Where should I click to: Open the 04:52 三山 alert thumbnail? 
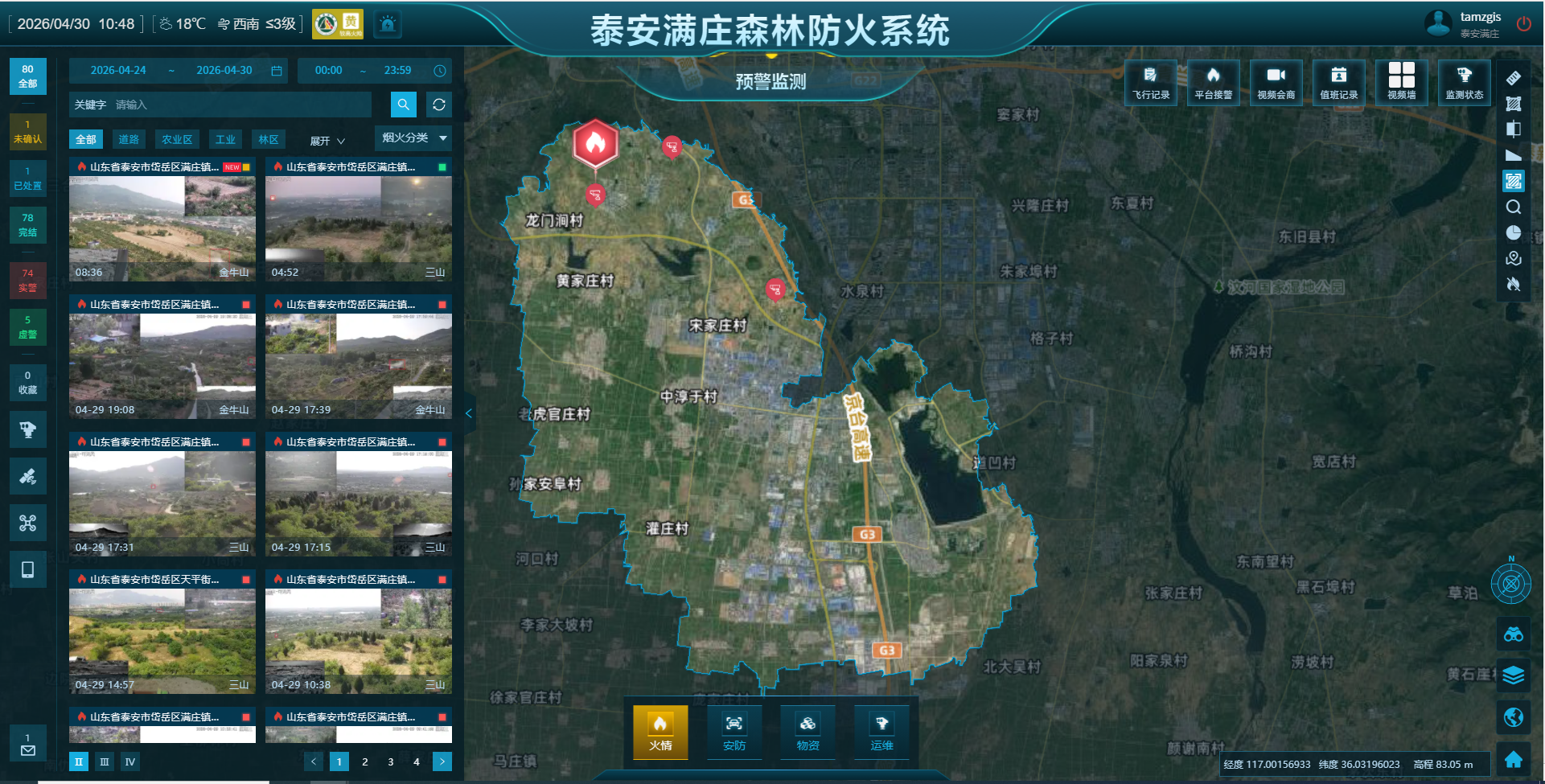pyautogui.click(x=359, y=229)
